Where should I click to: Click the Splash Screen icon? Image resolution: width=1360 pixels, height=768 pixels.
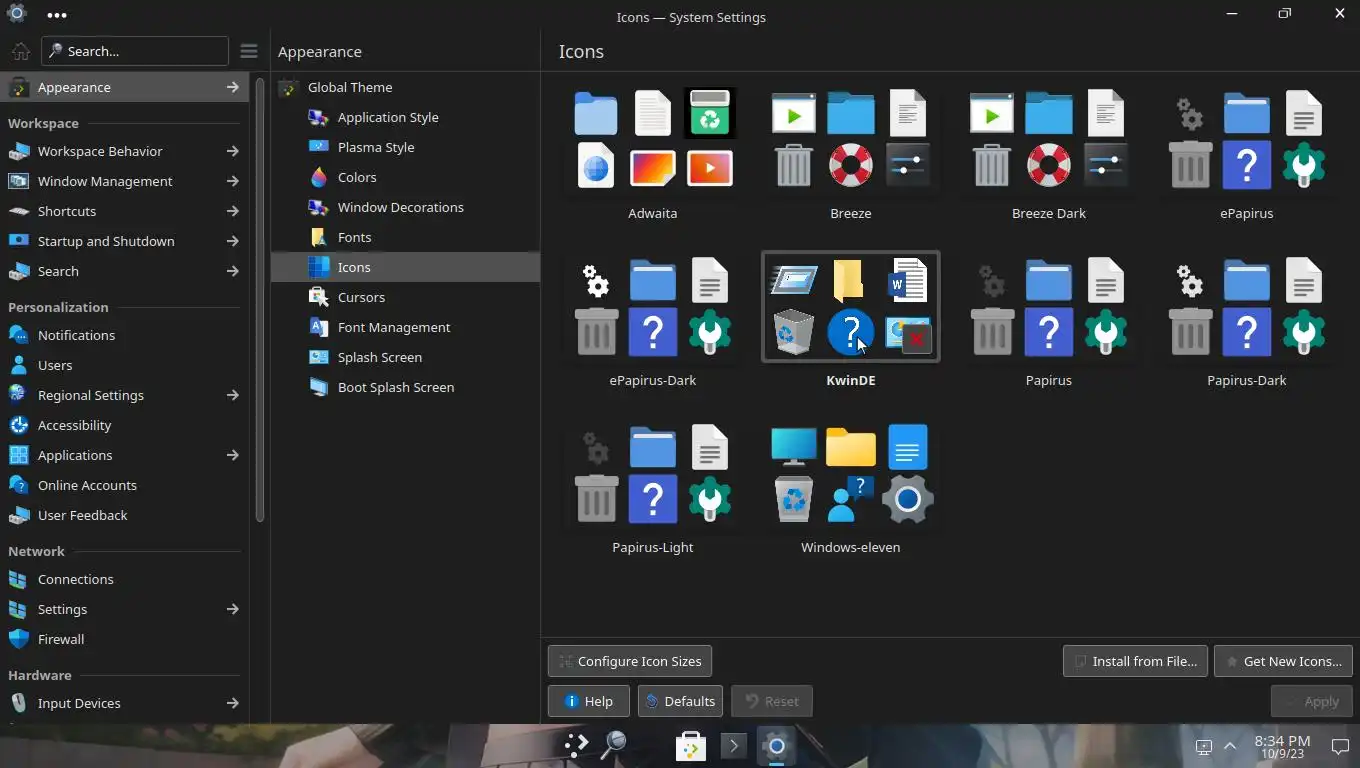coord(319,357)
